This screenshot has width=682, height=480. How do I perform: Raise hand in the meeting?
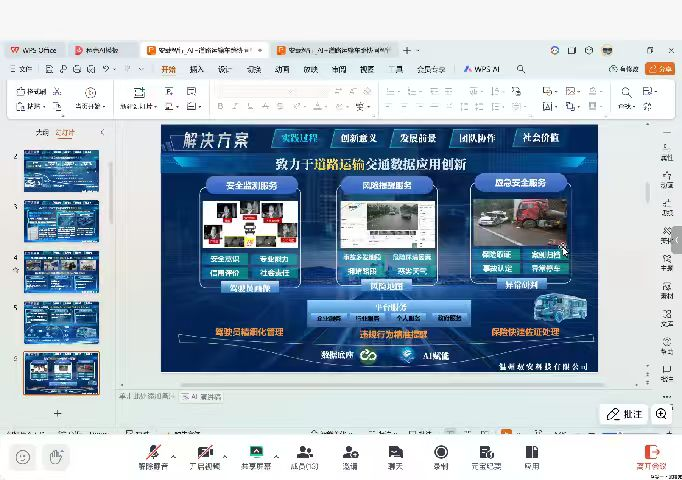[x=57, y=457]
